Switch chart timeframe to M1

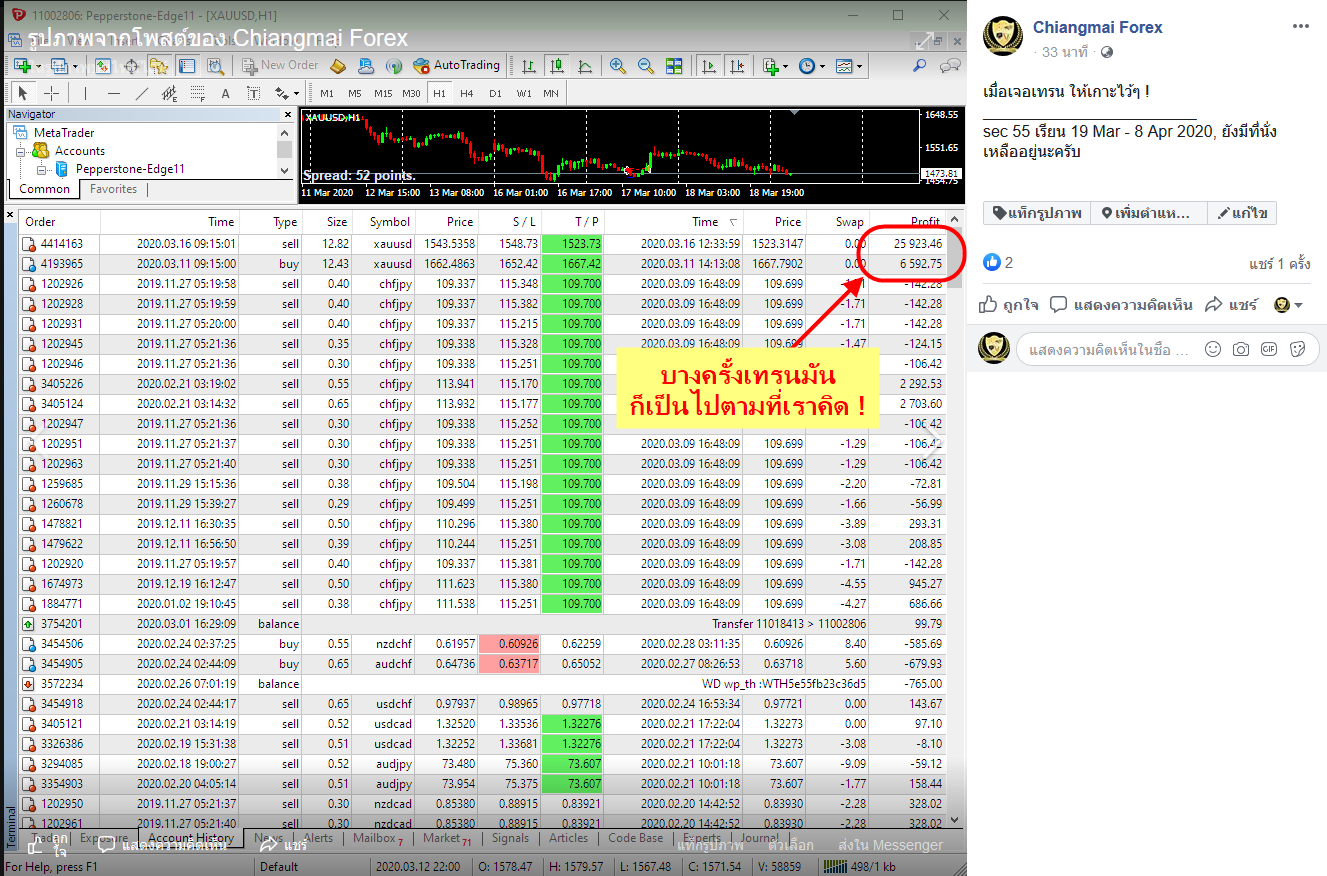coord(327,94)
